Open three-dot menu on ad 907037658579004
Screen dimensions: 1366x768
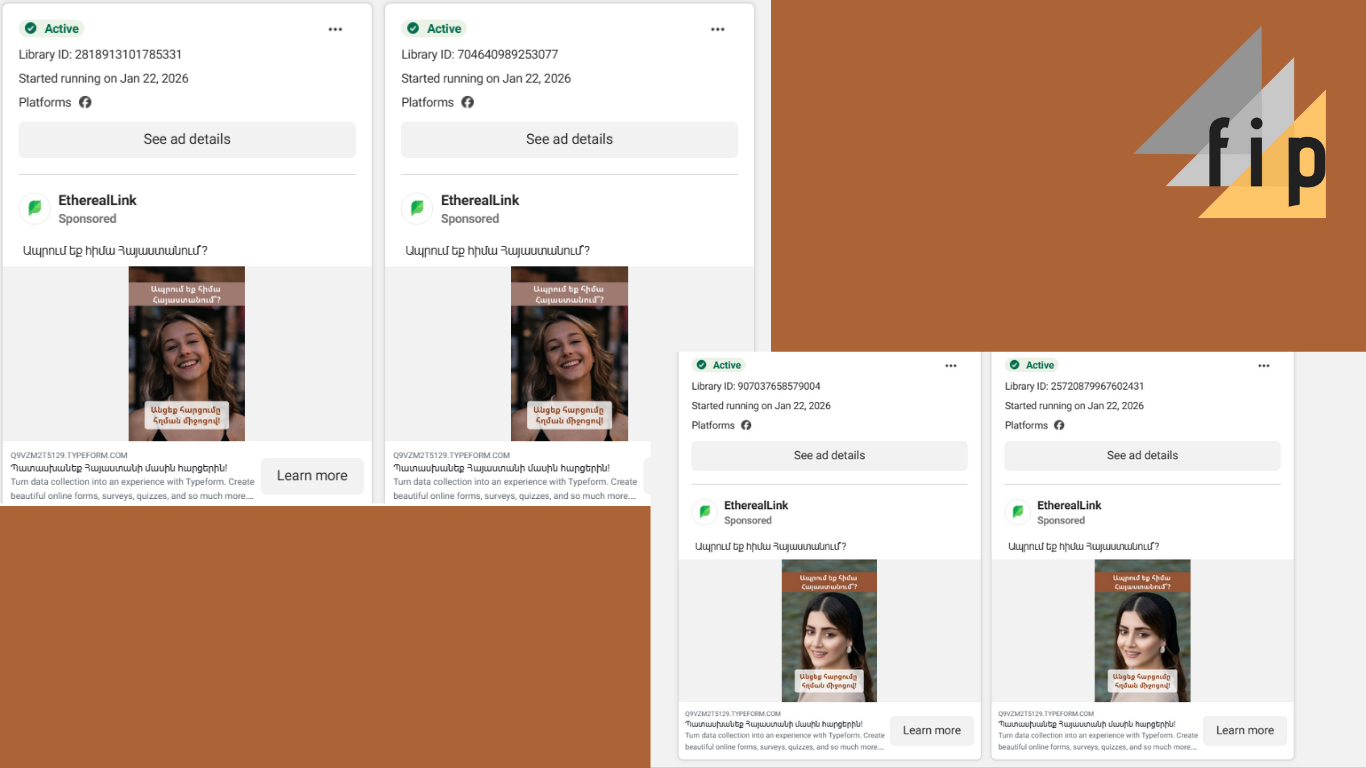coord(951,366)
